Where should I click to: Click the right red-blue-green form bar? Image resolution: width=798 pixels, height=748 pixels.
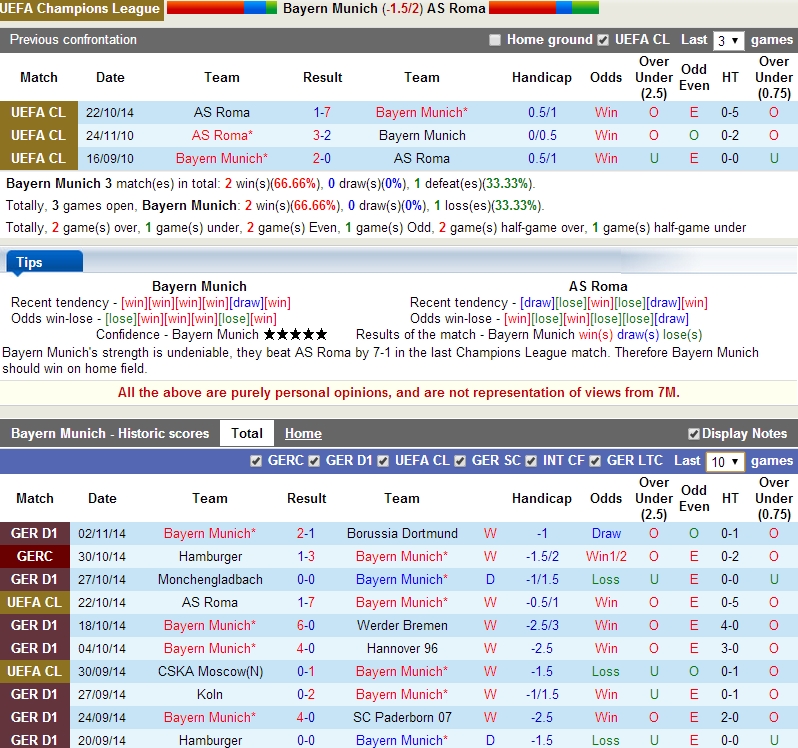point(544,8)
